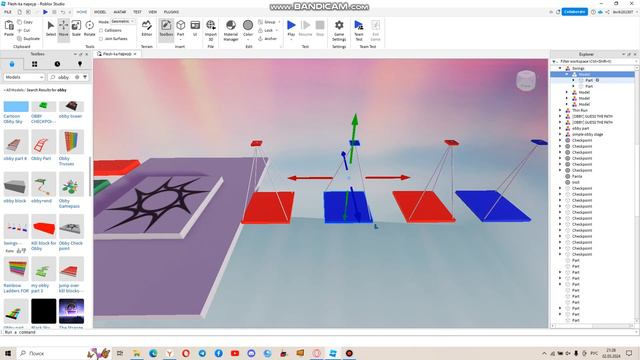Toggle the Join Surfaces checkbox
Image resolution: width=640 pixels, height=360 pixels.
pos(101,39)
